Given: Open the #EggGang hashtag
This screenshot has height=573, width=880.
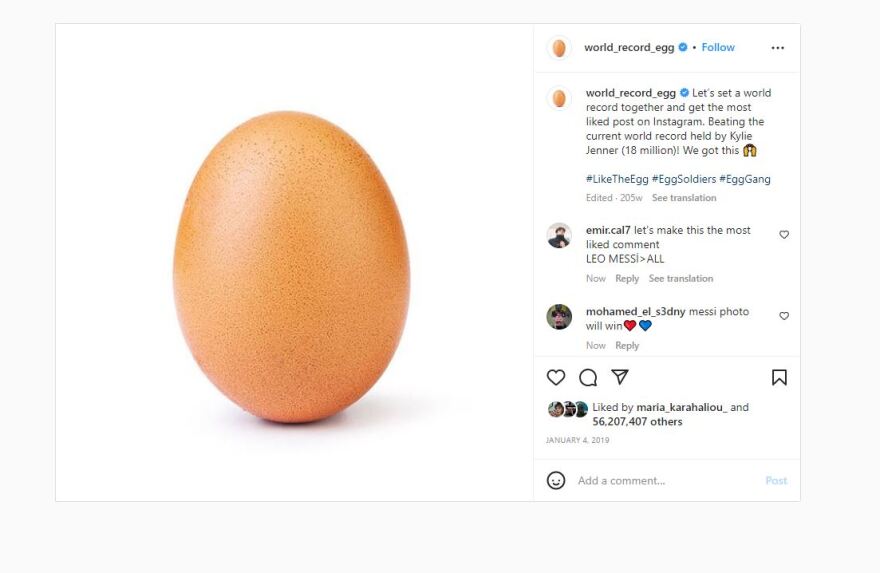Looking at the screenshot, I should [x=745, y=180].
